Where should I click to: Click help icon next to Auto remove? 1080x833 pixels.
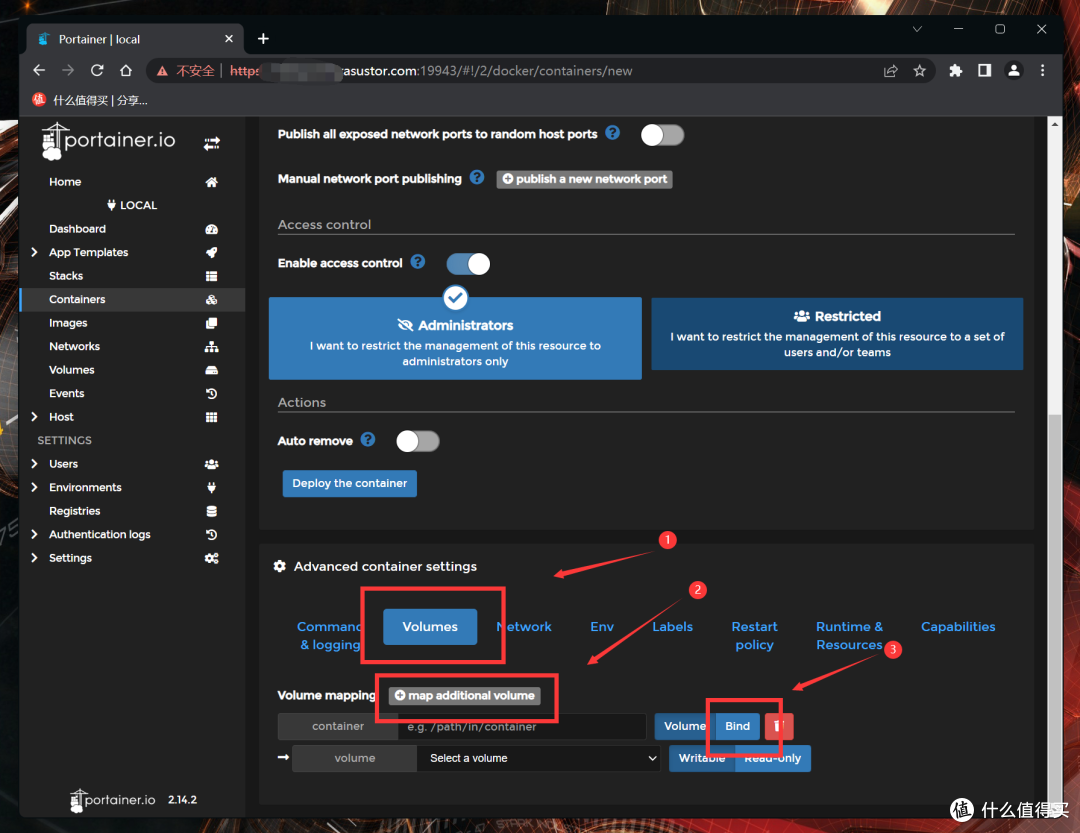(368, 440)
